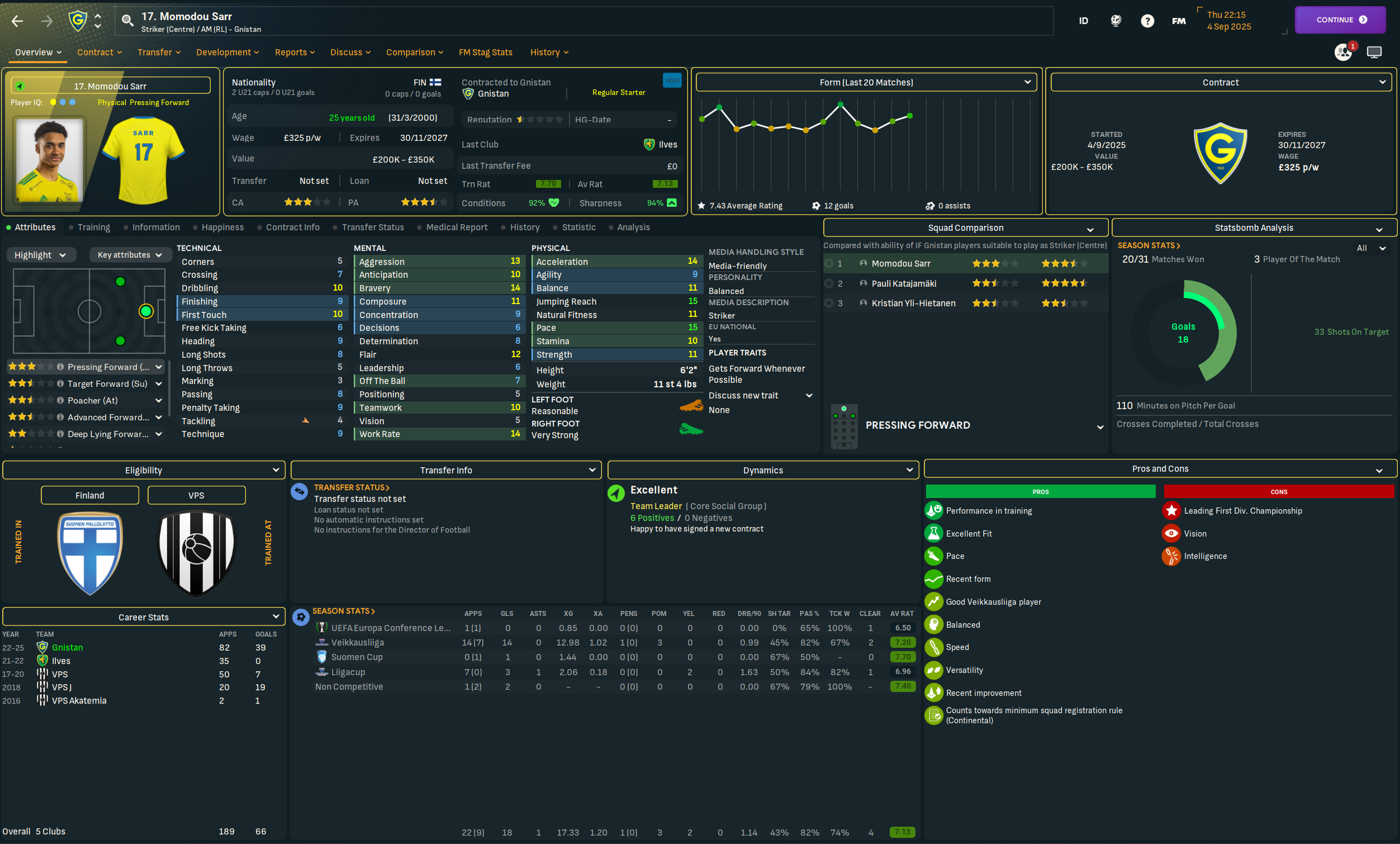Open the FM Stag Stats tab

coord(485,53)
